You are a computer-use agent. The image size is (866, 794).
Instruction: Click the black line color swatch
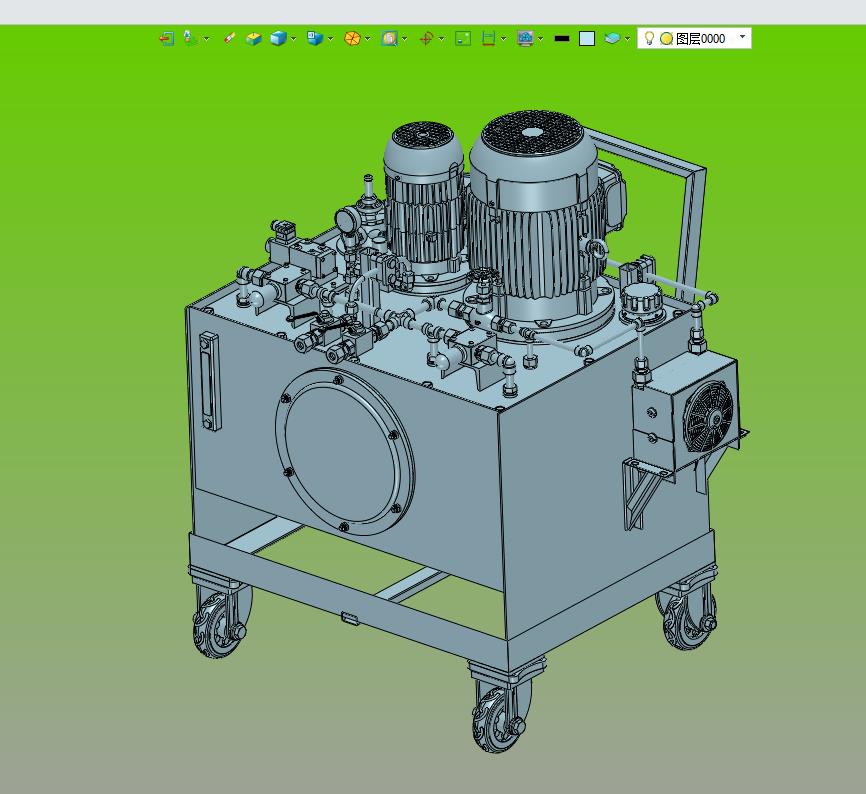point(562,38)
